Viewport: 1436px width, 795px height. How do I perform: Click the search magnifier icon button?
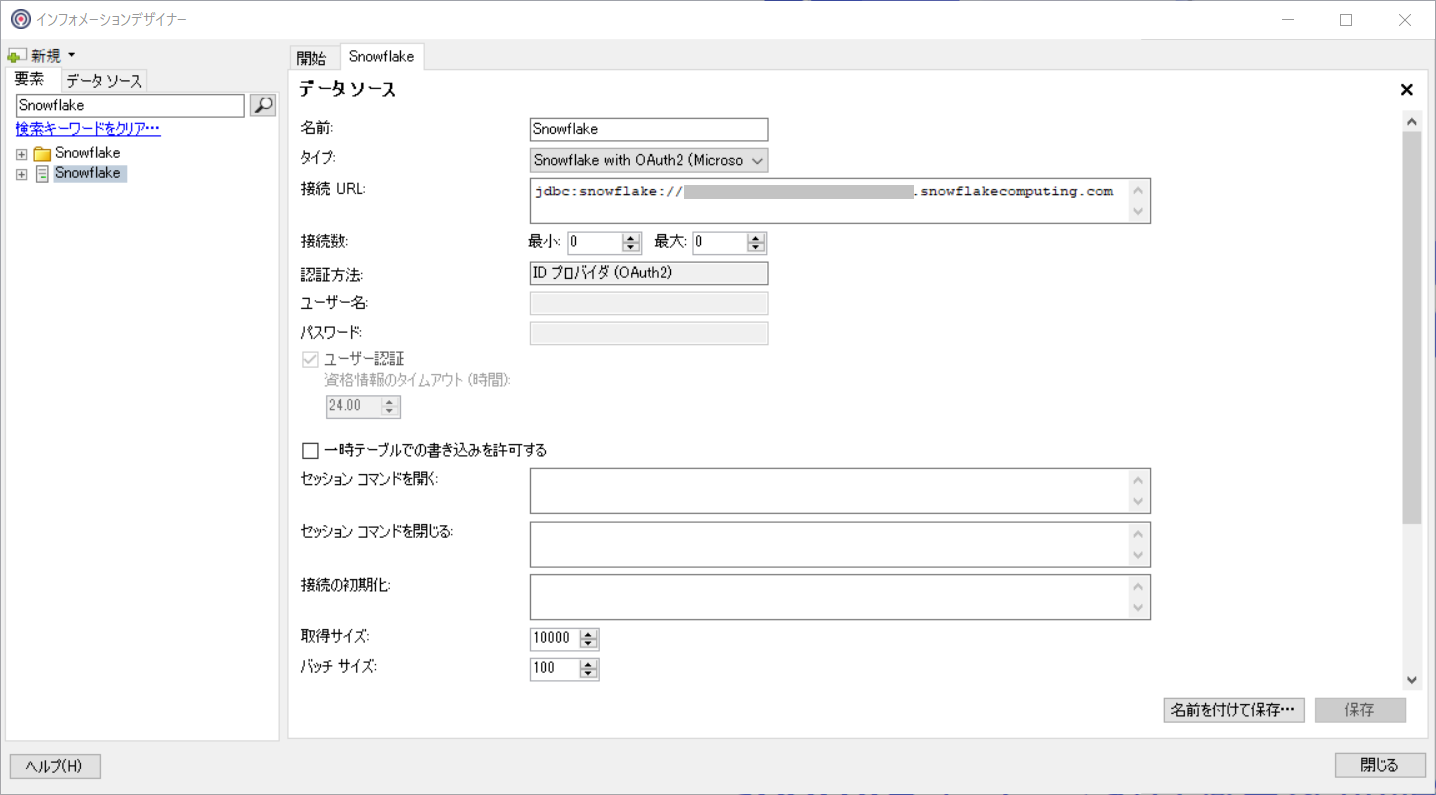coord(263,105)
